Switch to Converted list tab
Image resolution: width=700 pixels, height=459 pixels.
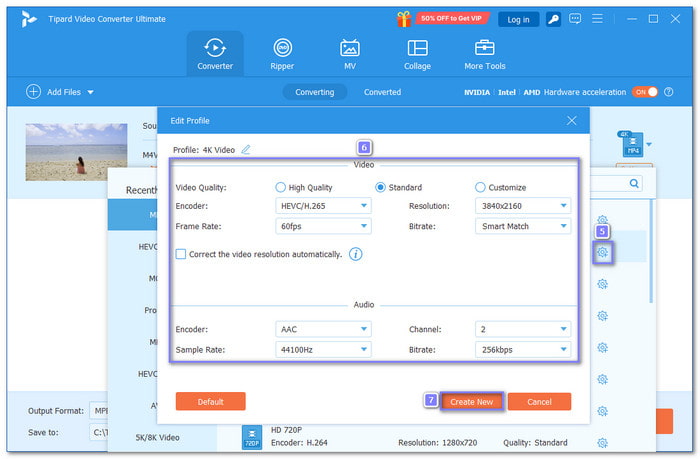(382, 92)
